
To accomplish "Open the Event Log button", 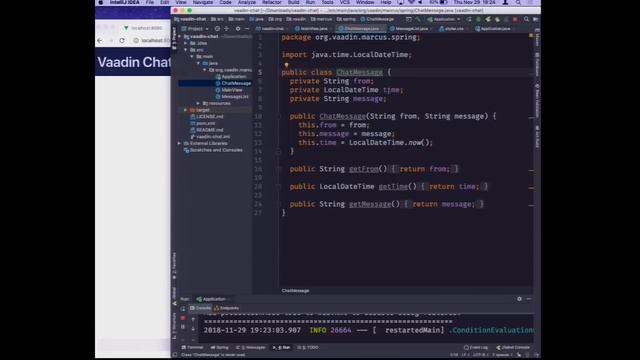I will point(476,347).
